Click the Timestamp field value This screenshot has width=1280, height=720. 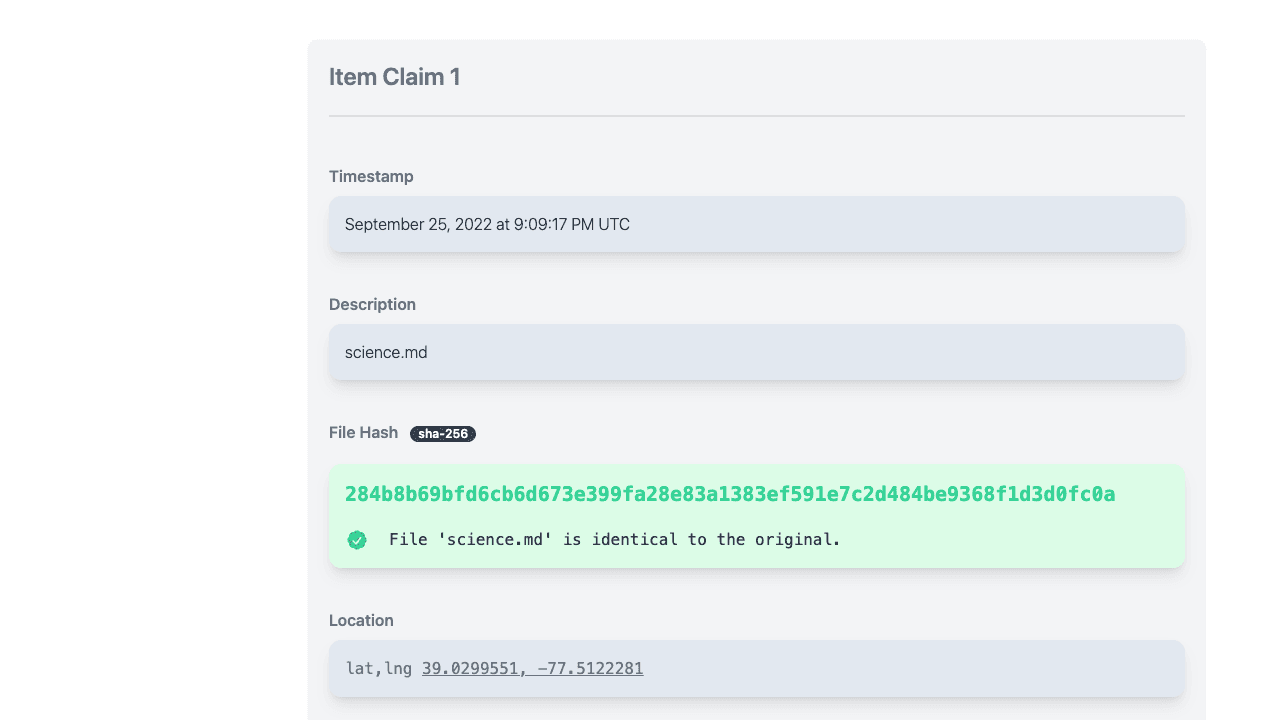point(757,224)
